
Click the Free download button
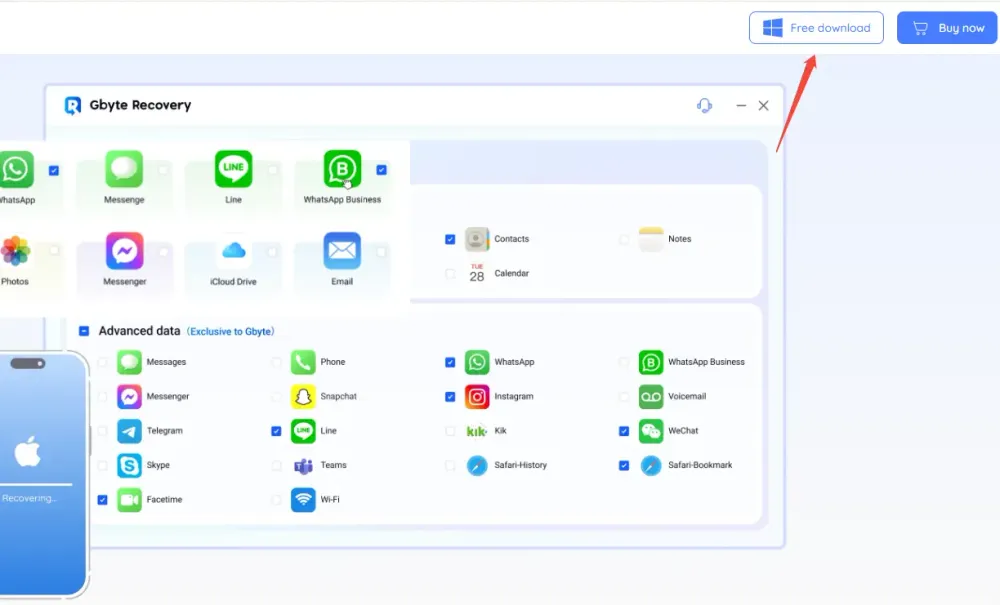[816, 27]
